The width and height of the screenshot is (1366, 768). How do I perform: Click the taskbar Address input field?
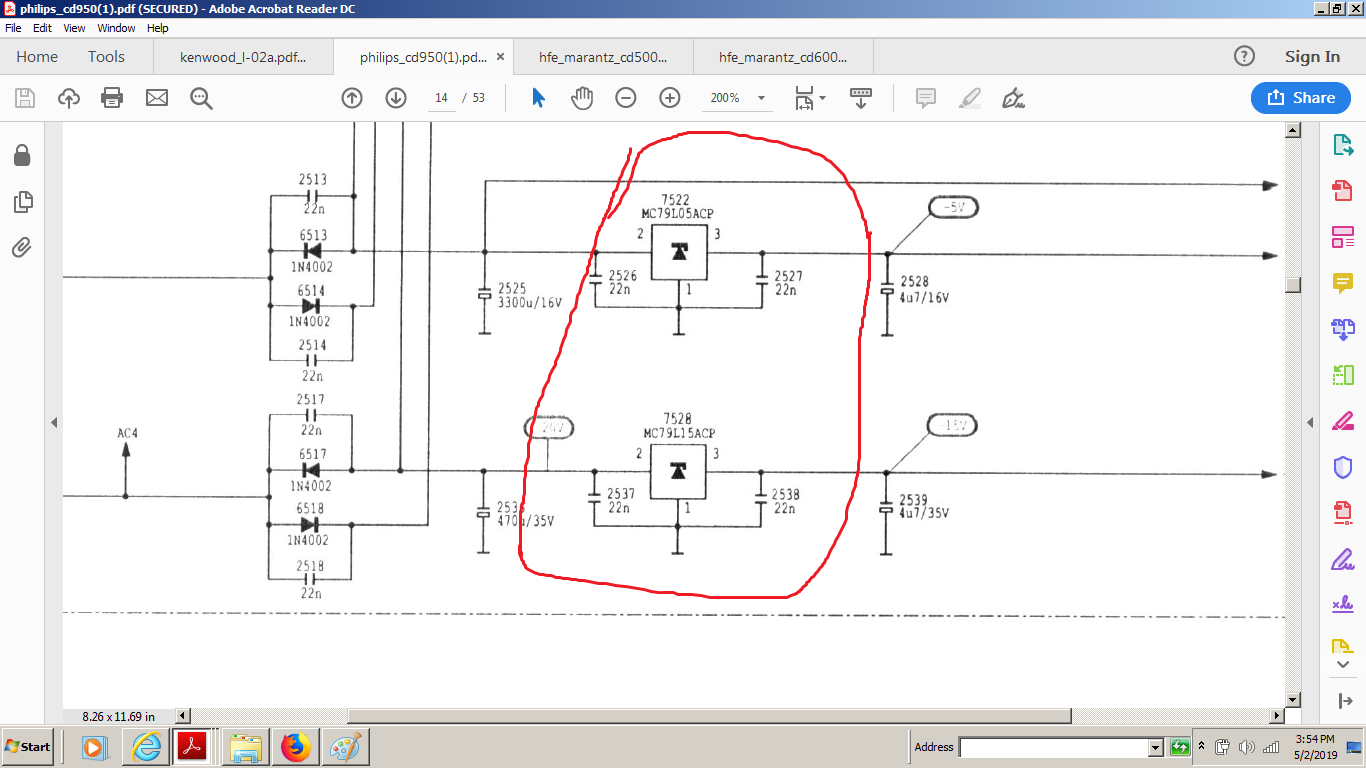coord(1053,747)
